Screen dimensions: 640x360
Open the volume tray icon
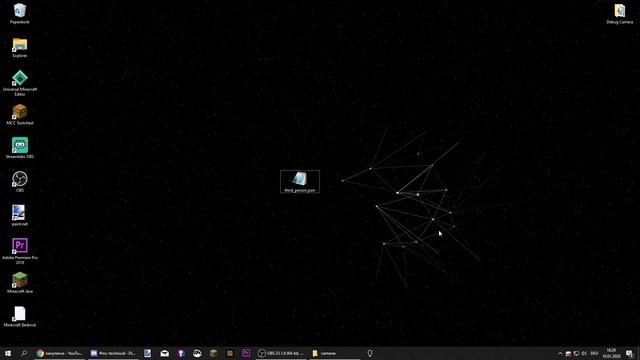[x=584, y=353]
